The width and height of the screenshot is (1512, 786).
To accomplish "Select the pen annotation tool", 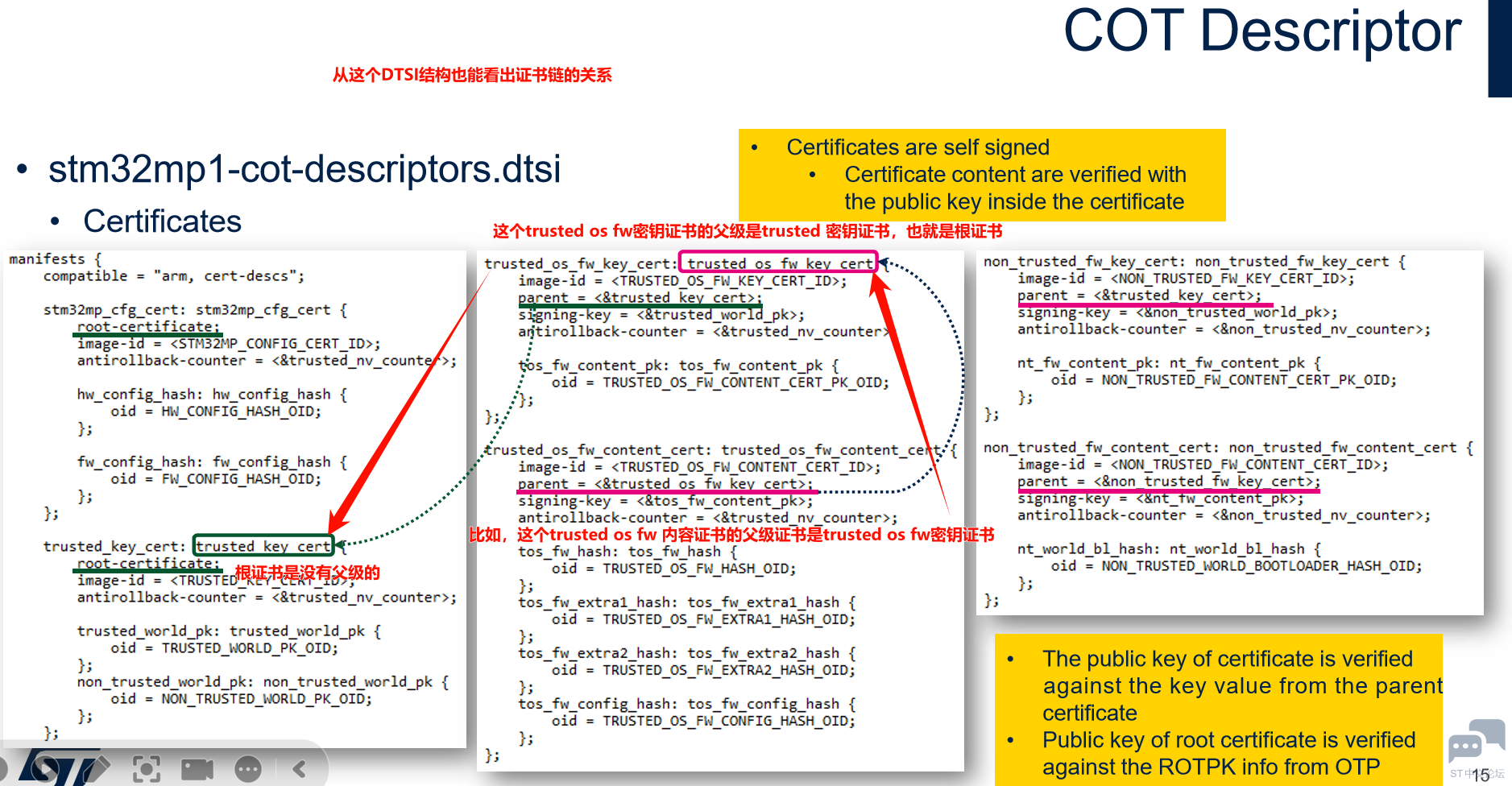I will (96, 769).
